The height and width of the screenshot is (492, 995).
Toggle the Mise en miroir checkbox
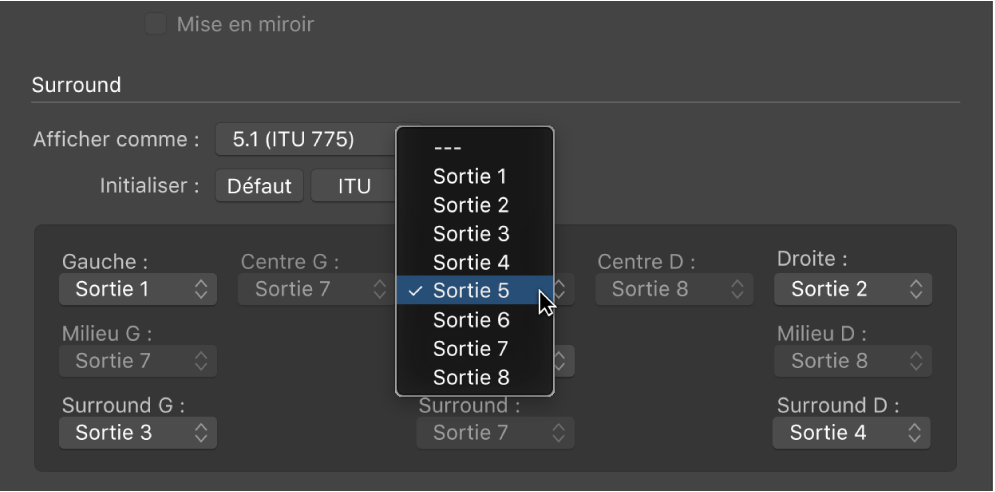click(156, 24)
